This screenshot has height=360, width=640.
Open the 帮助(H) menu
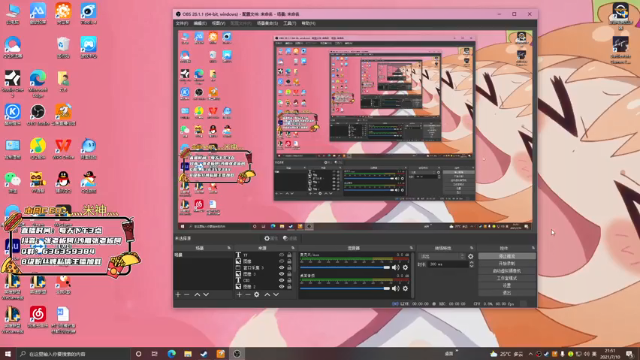[308, 23]
